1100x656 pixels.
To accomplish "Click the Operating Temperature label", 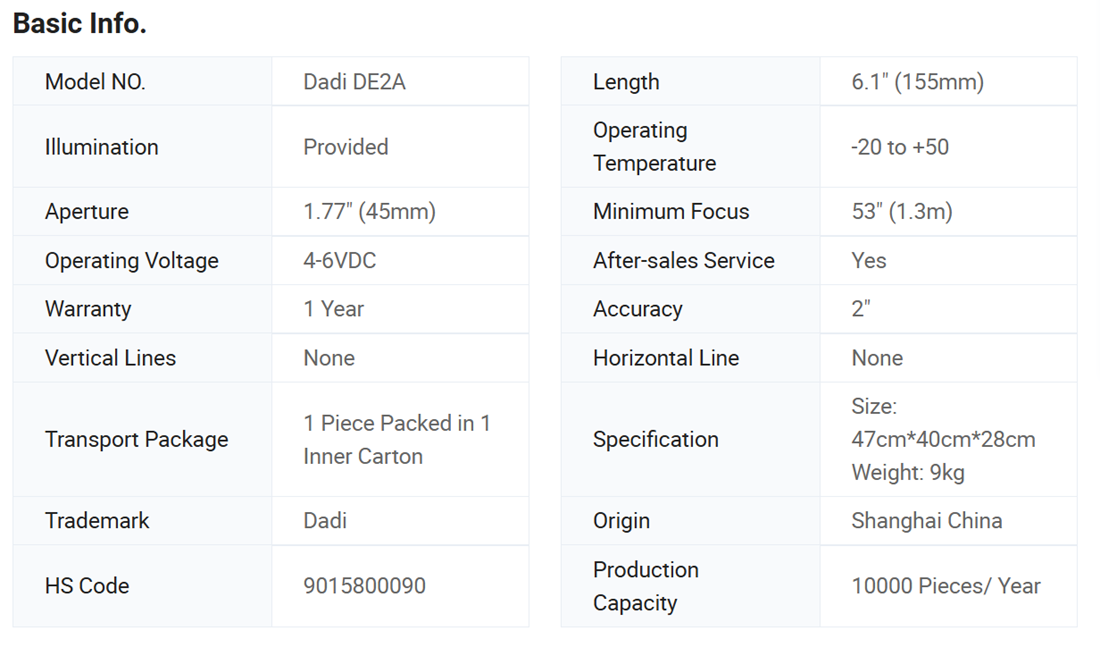I will pyautogui.click(x=654, y=147).
